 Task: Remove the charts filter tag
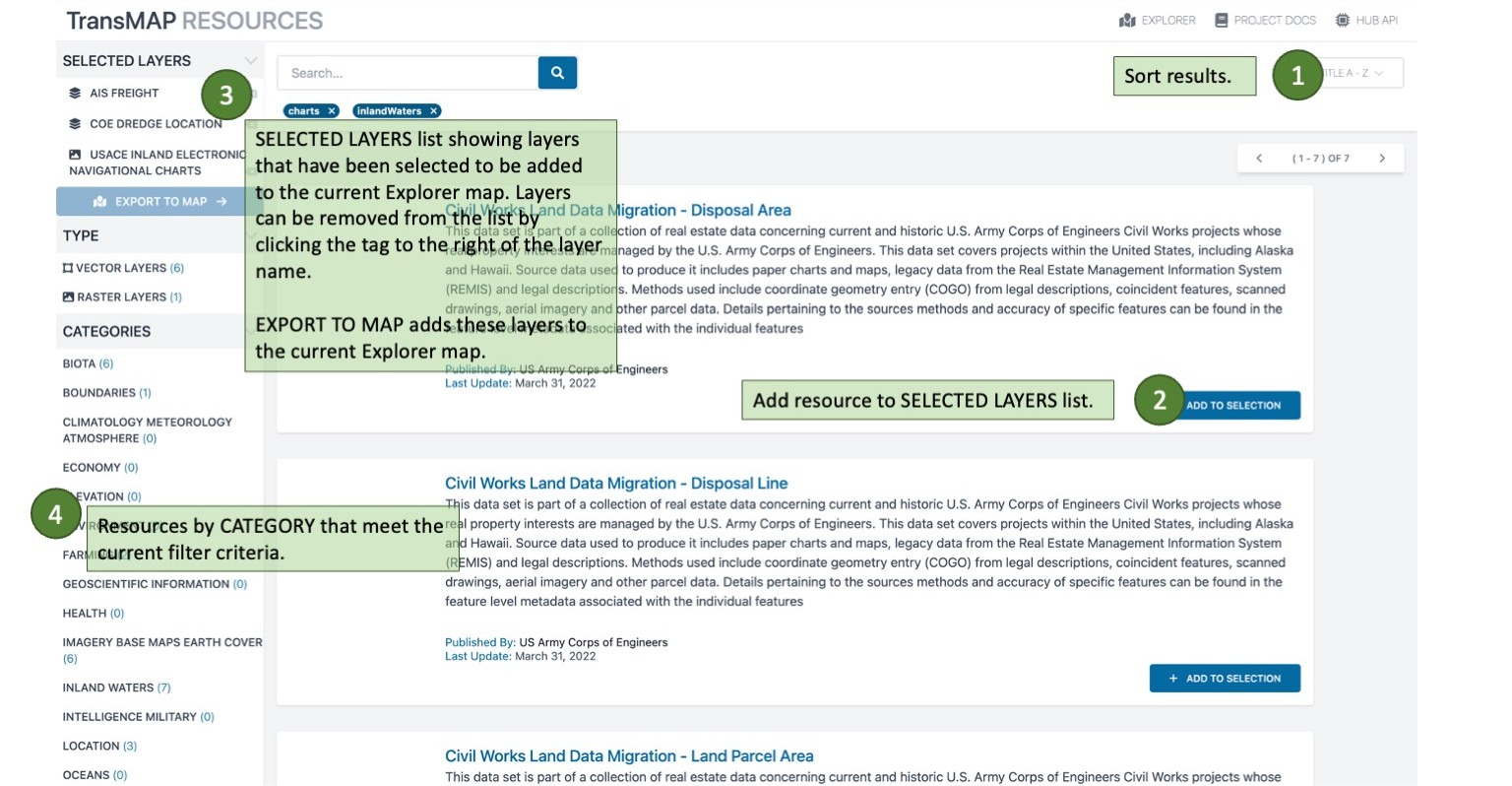pyautogui.click(x=332, y=111)
